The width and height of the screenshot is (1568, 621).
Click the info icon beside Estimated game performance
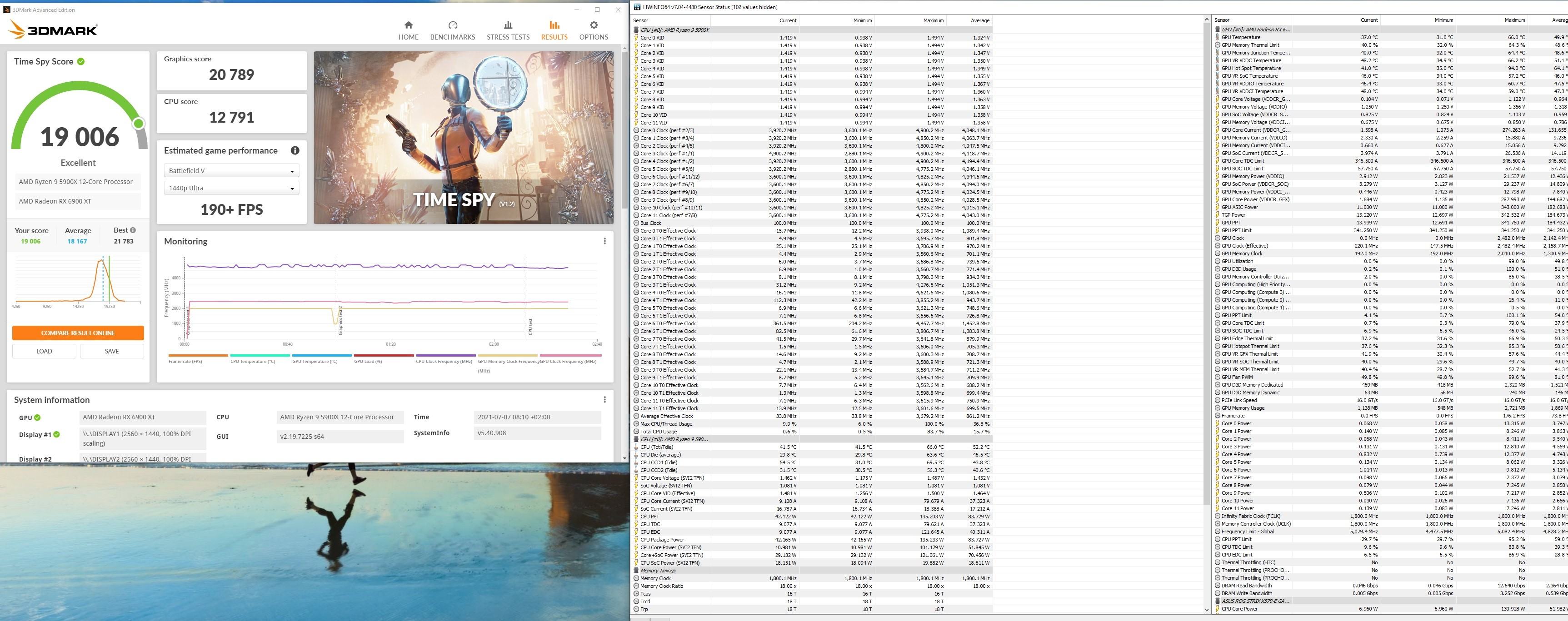(x=295, y=150)
